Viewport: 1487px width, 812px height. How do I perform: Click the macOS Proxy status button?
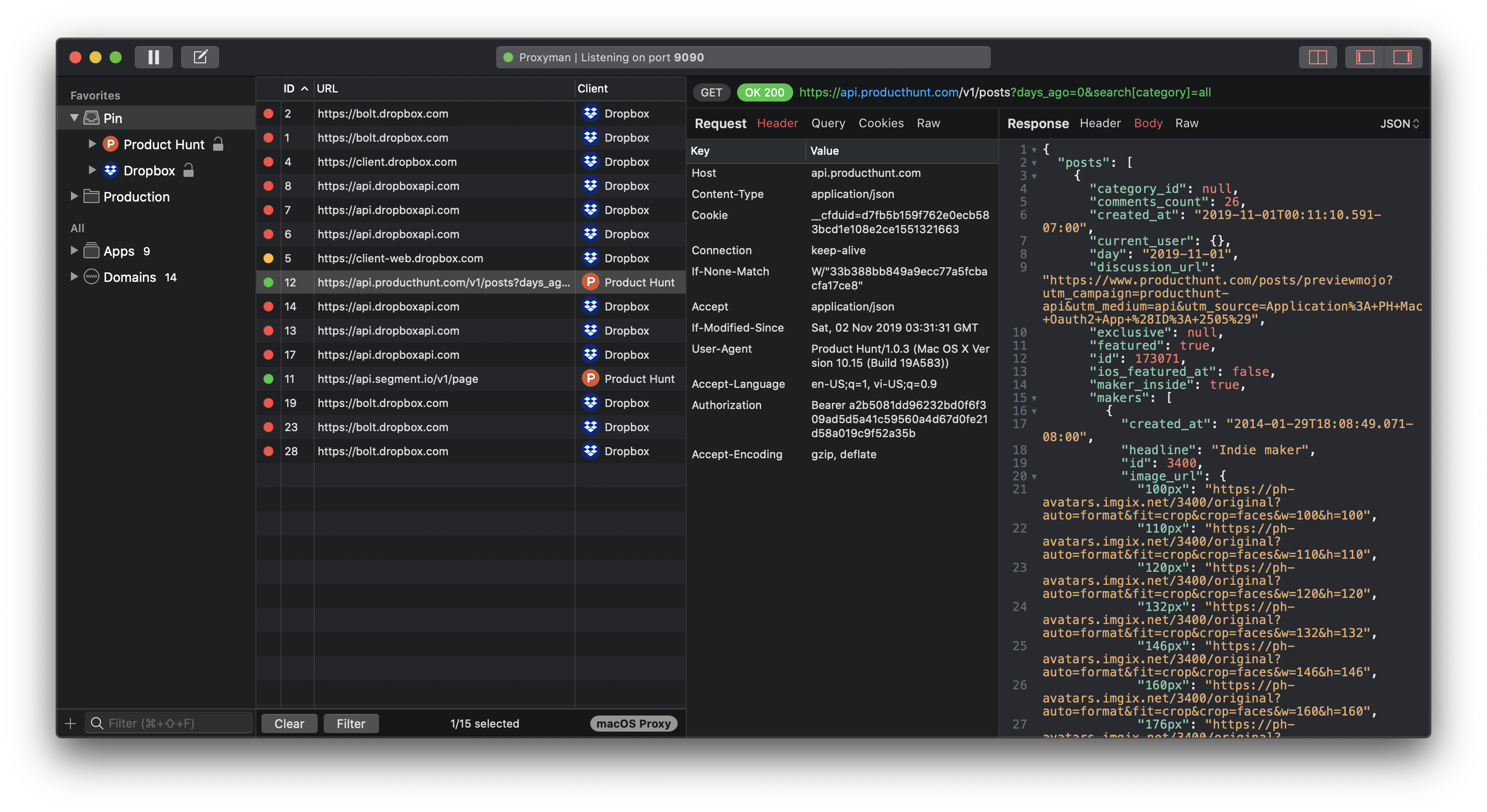(x=635, y=723)
